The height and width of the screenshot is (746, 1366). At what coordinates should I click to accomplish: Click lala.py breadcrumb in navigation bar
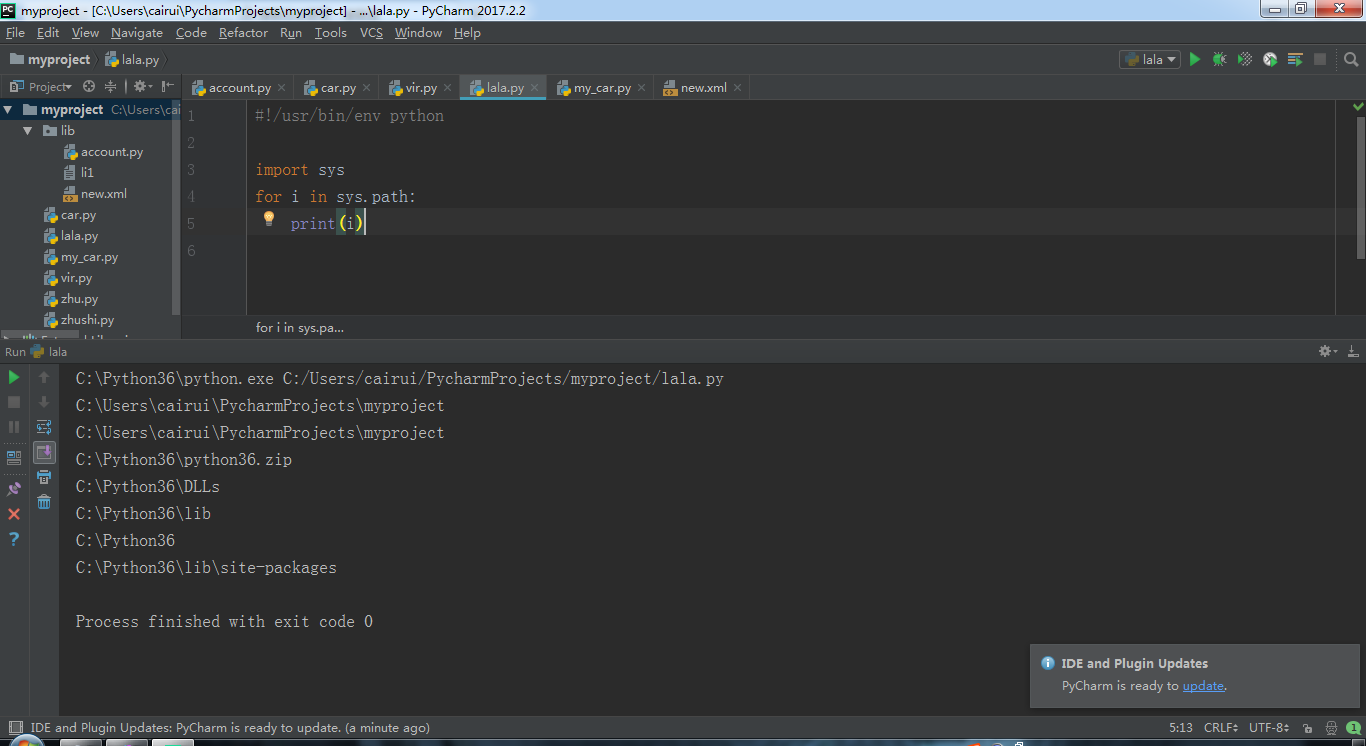tap(132, 60)
